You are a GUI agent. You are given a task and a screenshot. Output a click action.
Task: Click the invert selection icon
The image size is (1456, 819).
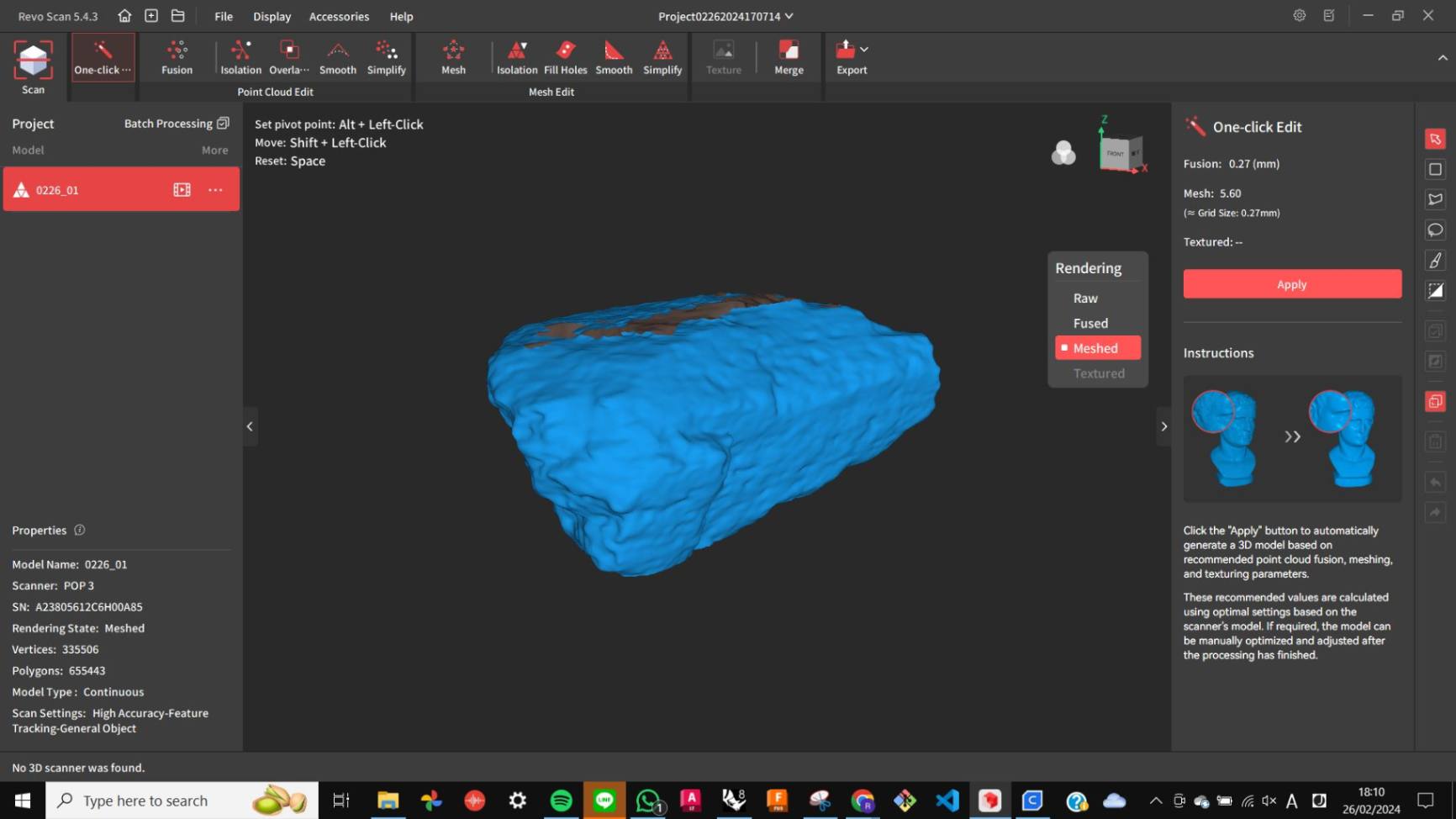tap(1435, 291)
